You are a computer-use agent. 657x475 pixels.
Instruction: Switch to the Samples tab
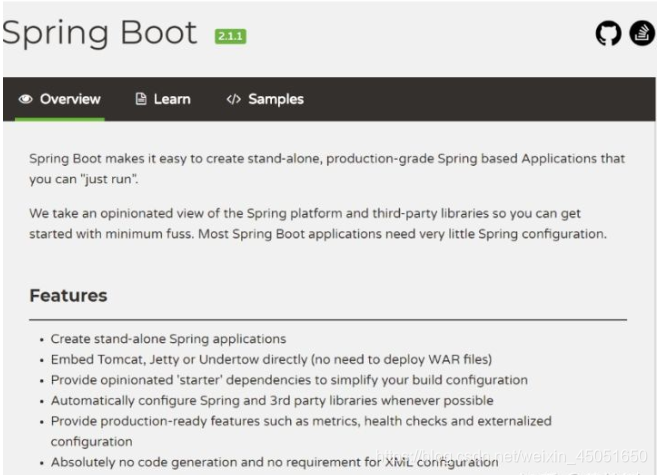coord(265,99)
